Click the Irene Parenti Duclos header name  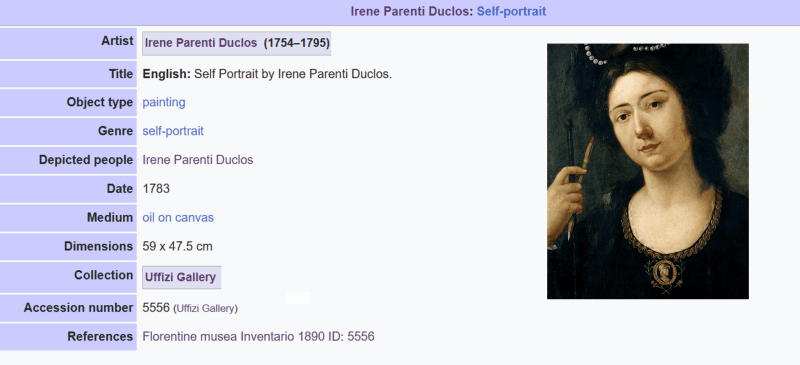point(412,11)
